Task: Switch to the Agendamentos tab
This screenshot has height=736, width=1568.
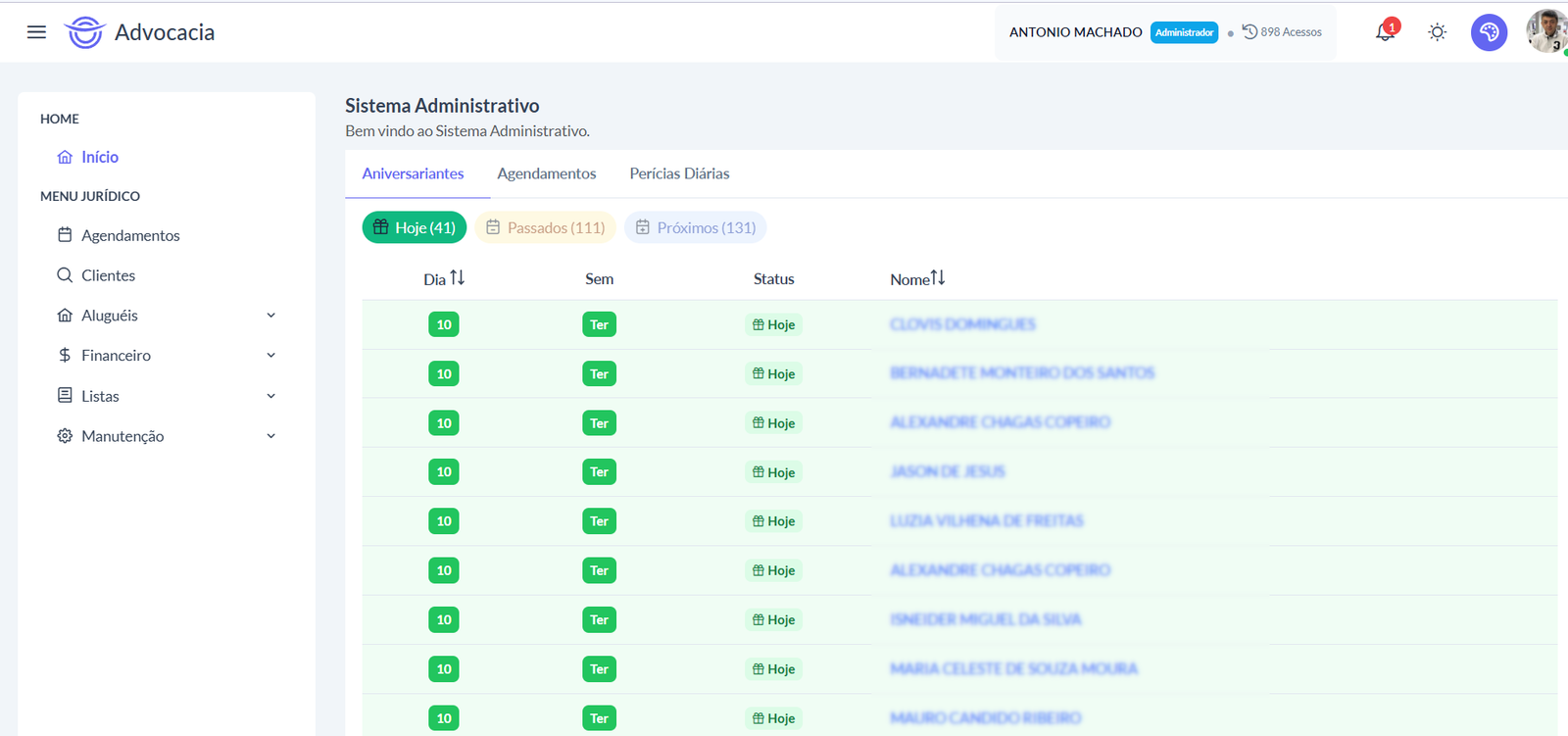Action: click(x=547, y=173)
